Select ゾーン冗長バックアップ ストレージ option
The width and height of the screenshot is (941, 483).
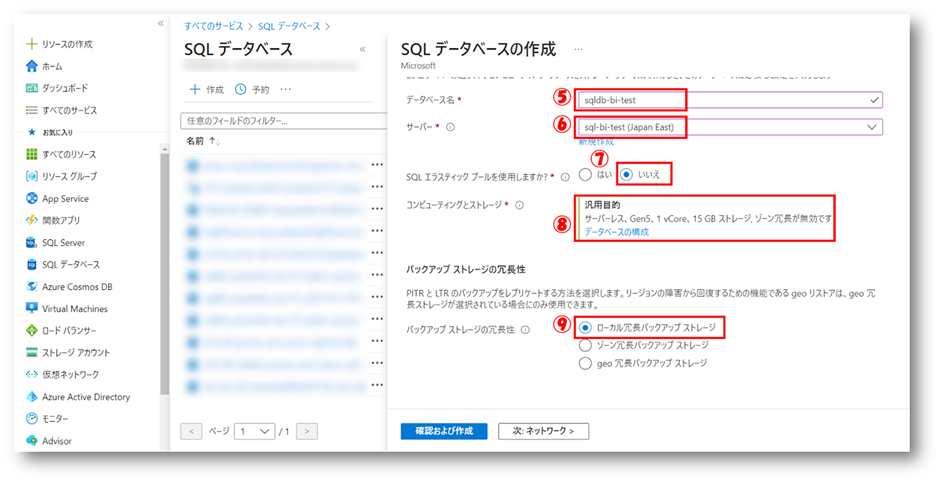pos(585,346)
